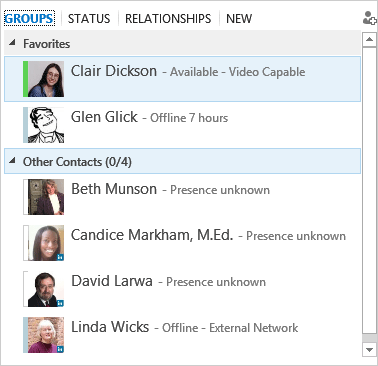
Task: Select the Other Contacts (0/4) header
Action: point(182,161)
